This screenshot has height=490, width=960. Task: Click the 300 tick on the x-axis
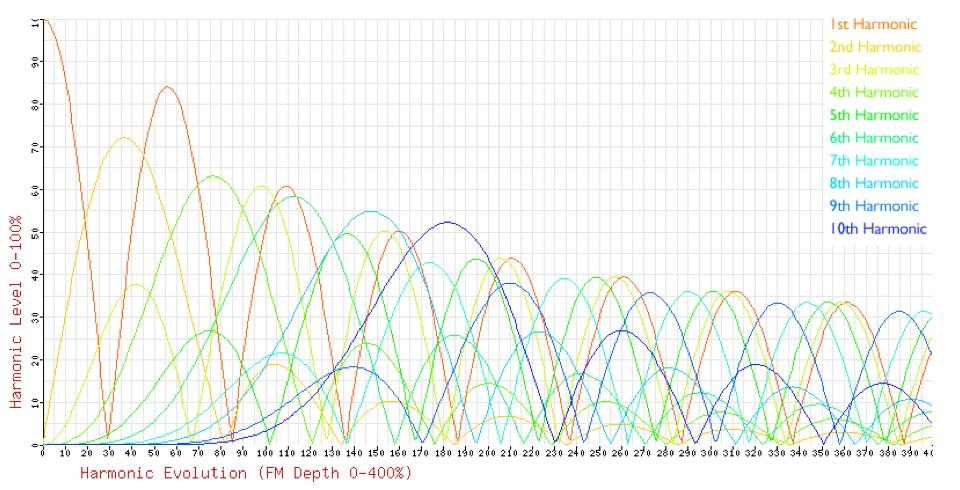[710, 453]
